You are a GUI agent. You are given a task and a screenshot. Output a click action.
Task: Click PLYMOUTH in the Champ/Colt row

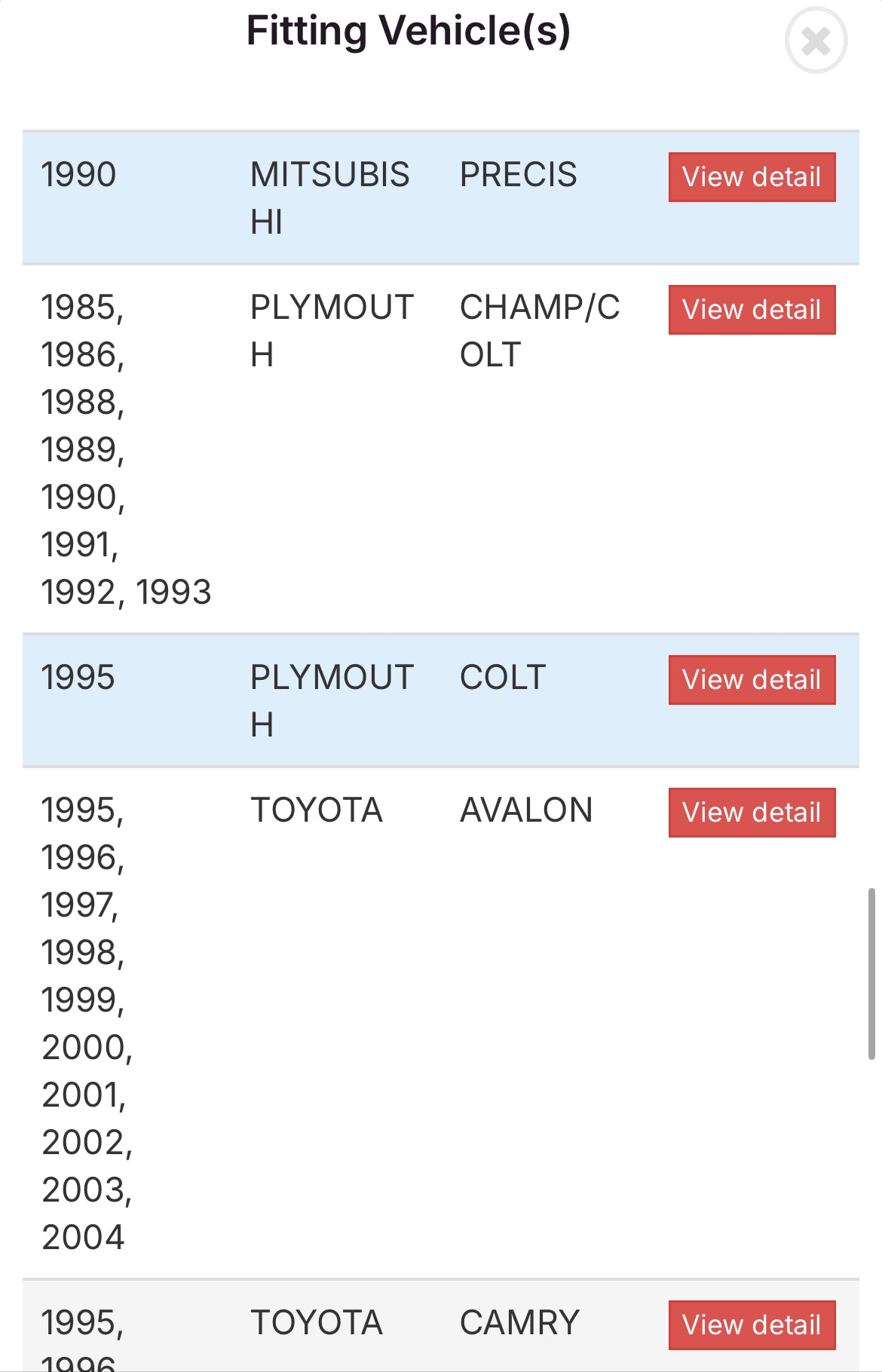332,330
